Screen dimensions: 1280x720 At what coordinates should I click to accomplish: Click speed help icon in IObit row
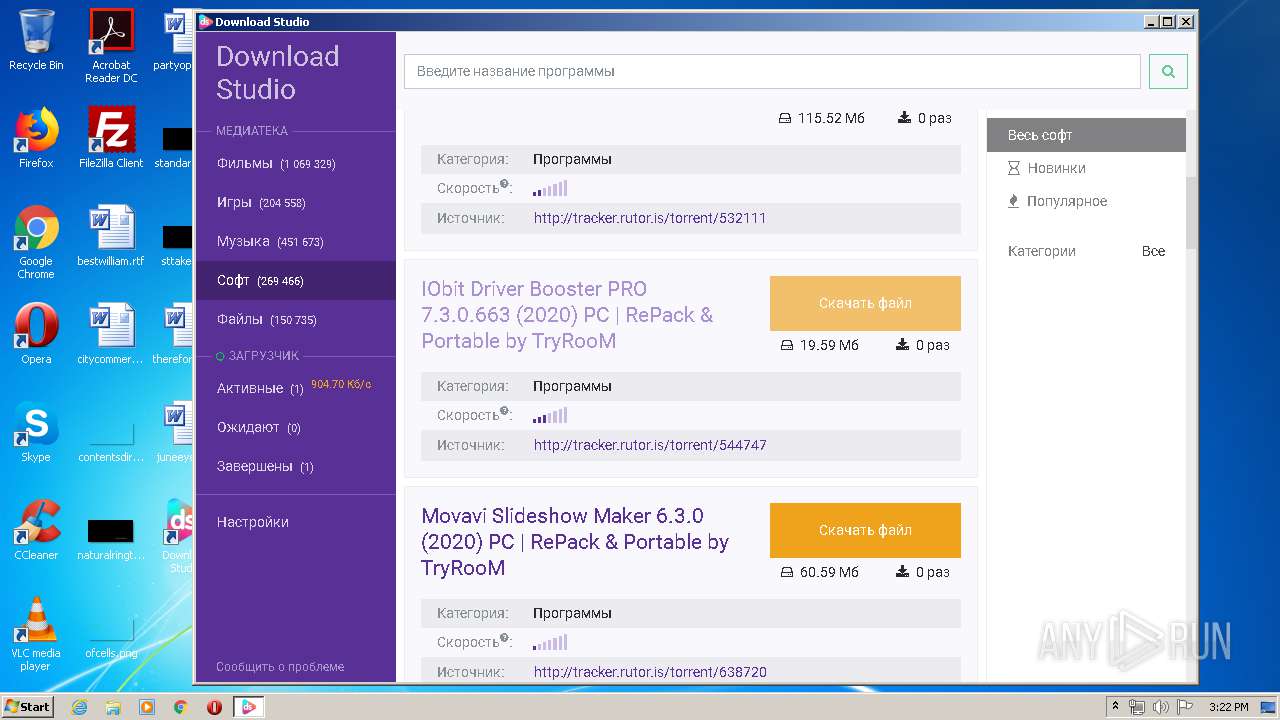pyautogui.click(x=505, y=411)
